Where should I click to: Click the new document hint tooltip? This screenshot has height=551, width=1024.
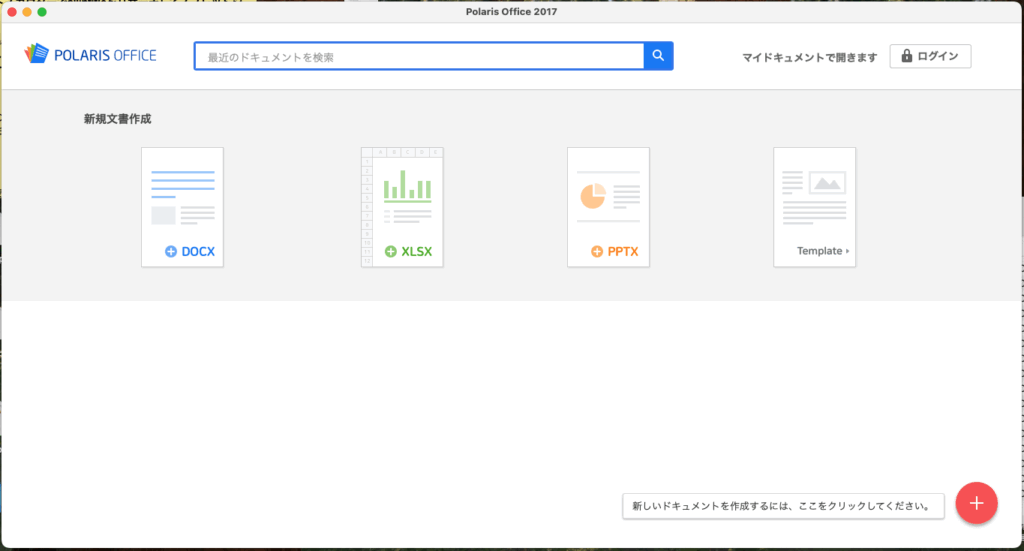point(783,506)
